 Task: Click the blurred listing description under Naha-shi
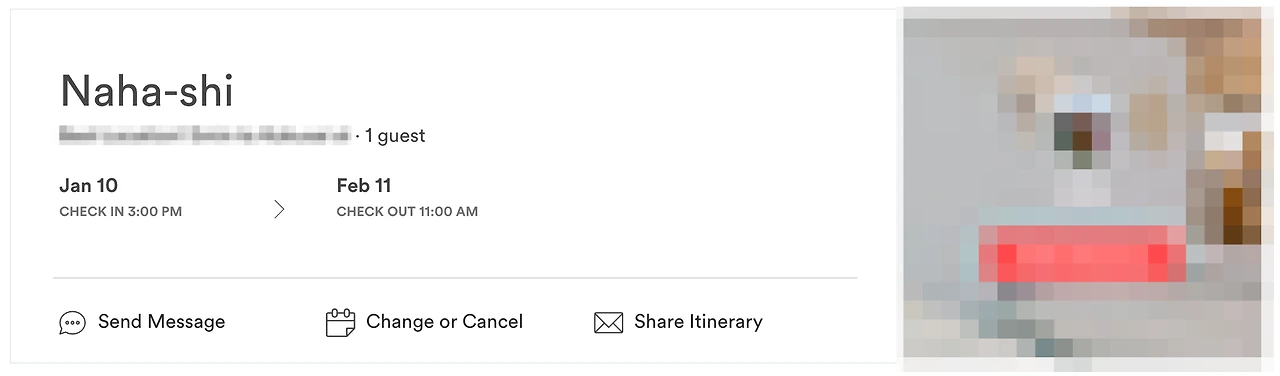(x=205, y=135)
